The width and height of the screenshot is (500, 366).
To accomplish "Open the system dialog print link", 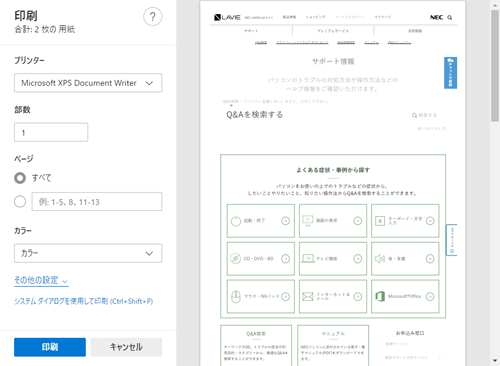I will point(83,301).
